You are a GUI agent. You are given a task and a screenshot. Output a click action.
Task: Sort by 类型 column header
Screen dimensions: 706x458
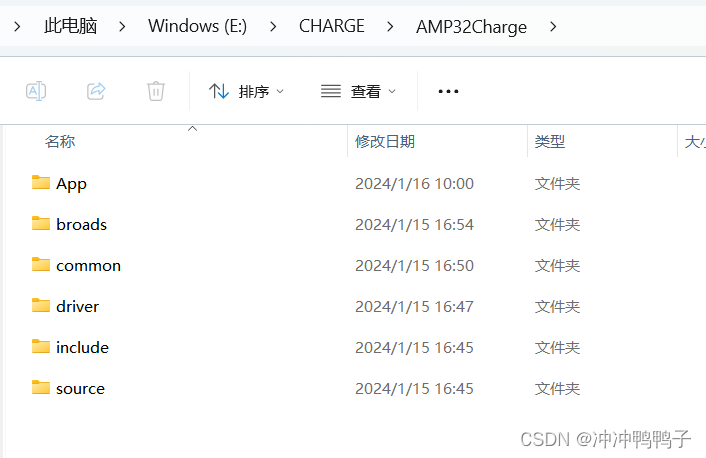pyautogui.click(x=550, y=141)
